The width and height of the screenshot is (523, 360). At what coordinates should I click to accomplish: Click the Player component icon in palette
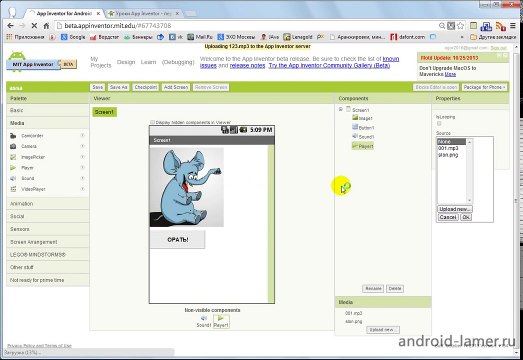(x=13, y=168)
